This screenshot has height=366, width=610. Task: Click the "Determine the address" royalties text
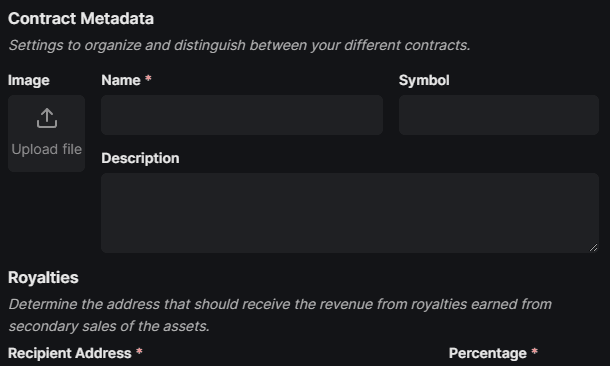(280, 304)
